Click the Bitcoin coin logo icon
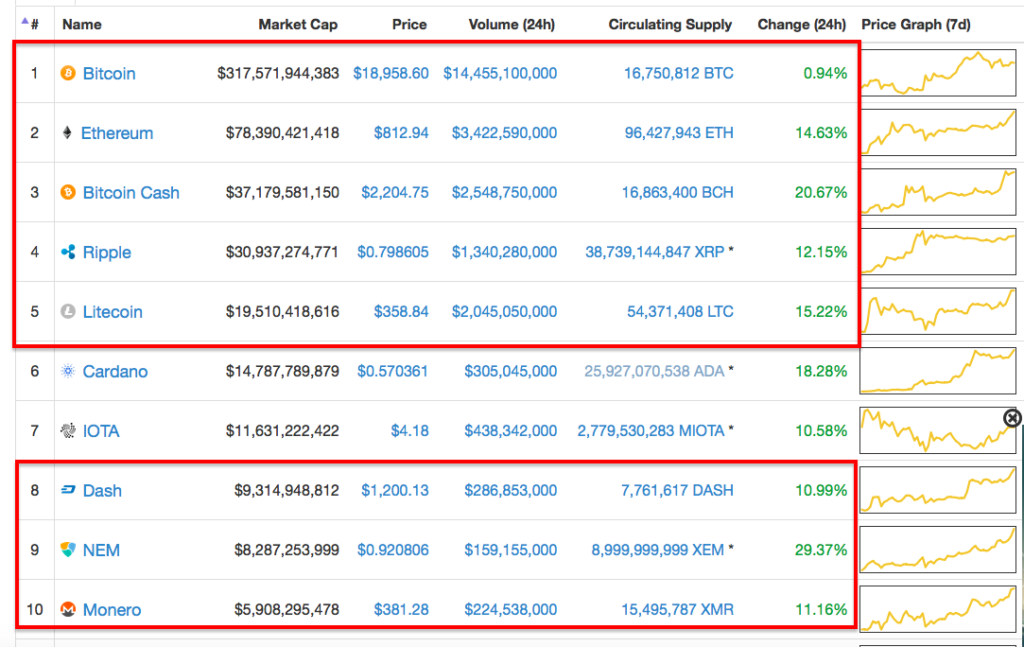This screenshot has height=647, width=1024. [x=68, y=73]
